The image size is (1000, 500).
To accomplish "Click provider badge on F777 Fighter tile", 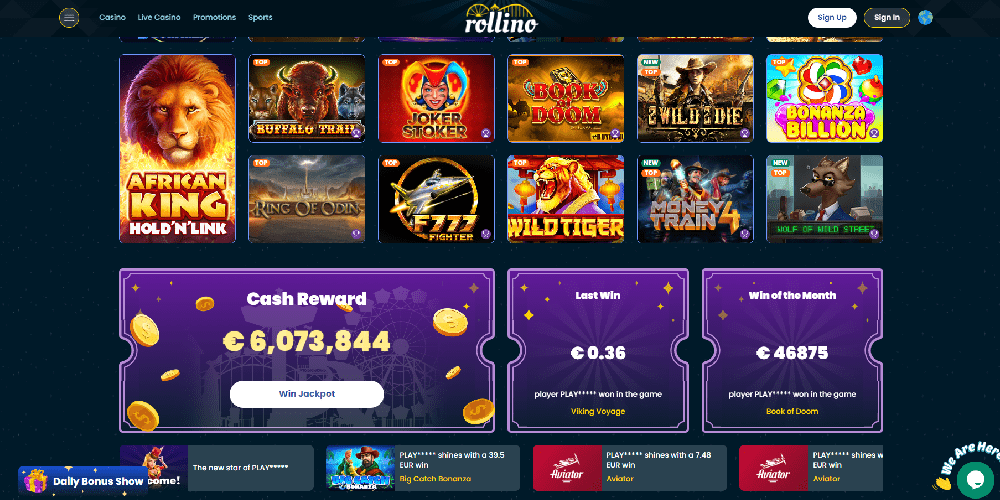I will (x=486, y=234).
